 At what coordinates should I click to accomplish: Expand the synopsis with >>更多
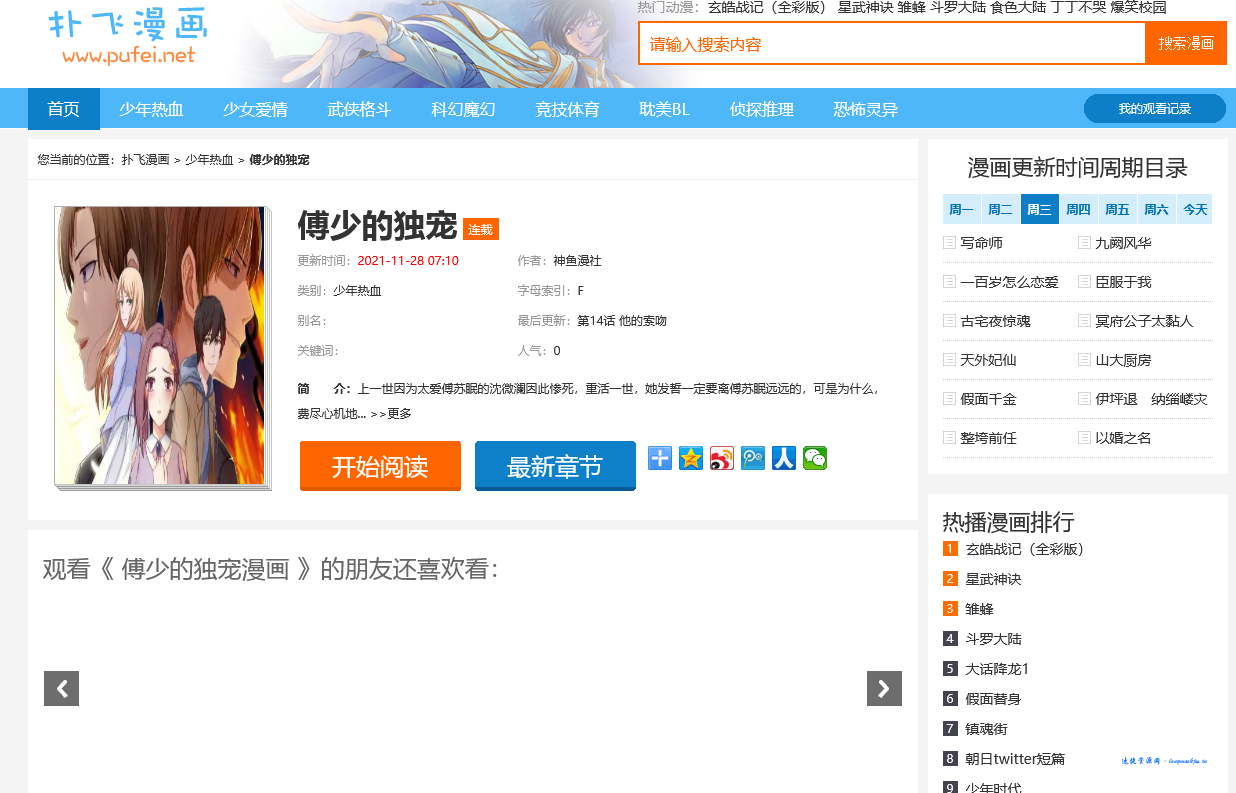coord(391,413)
